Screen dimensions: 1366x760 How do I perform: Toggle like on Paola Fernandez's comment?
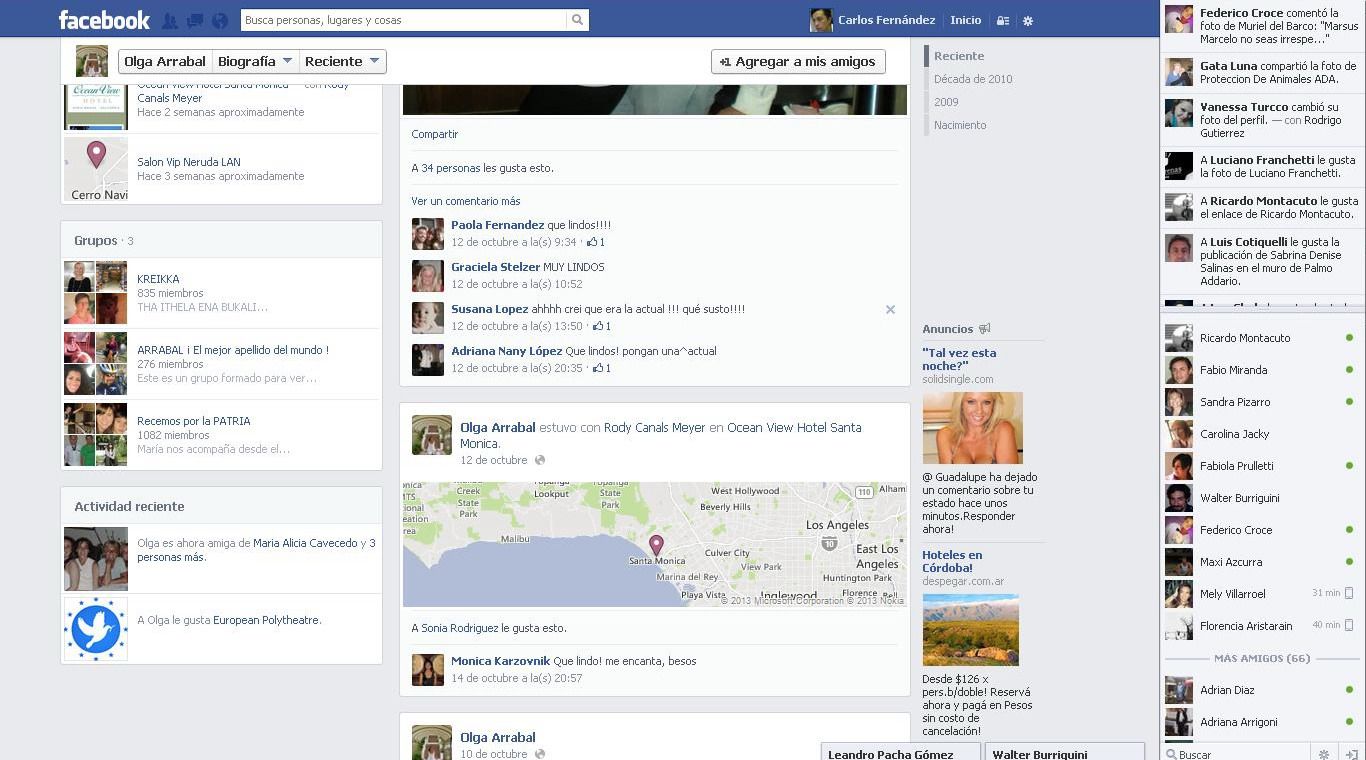click(x=596, y=242)
